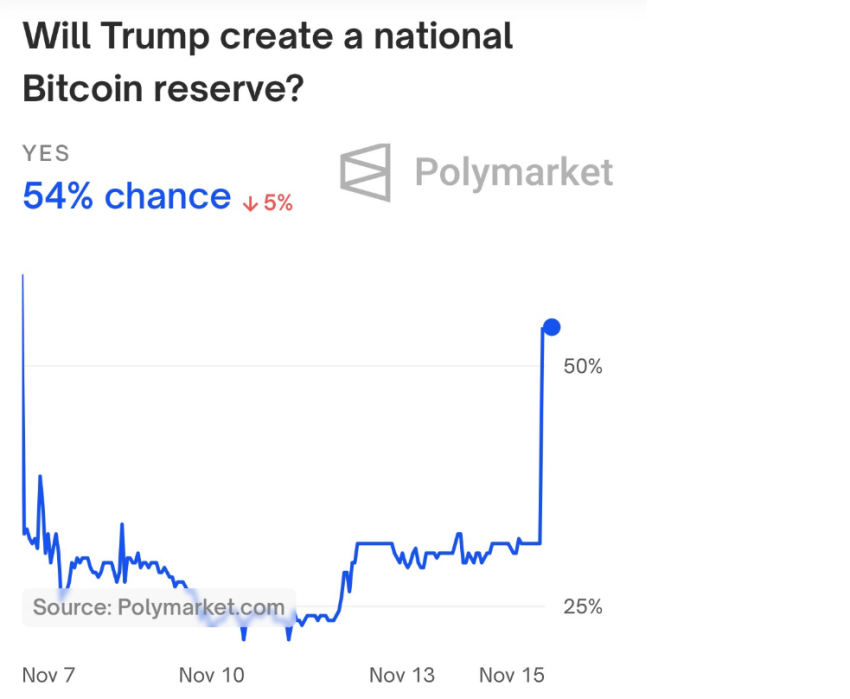Select the market question title
The width and height of the screenshot is (850, 699).
coord(267,63)
